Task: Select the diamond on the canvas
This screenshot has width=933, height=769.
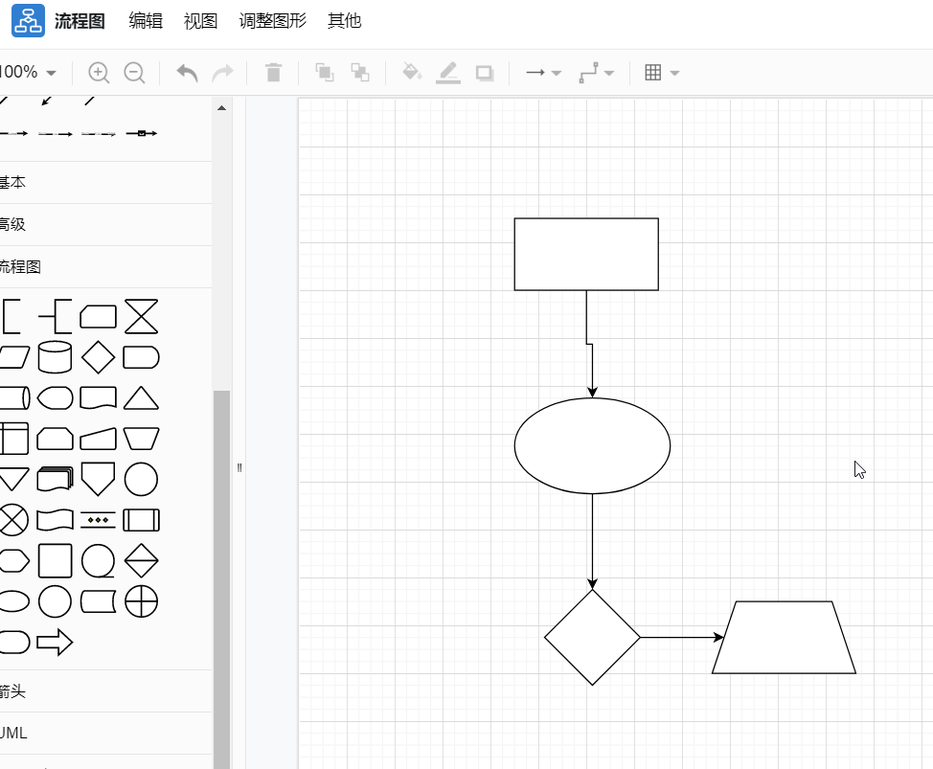Action: point(592,637)
